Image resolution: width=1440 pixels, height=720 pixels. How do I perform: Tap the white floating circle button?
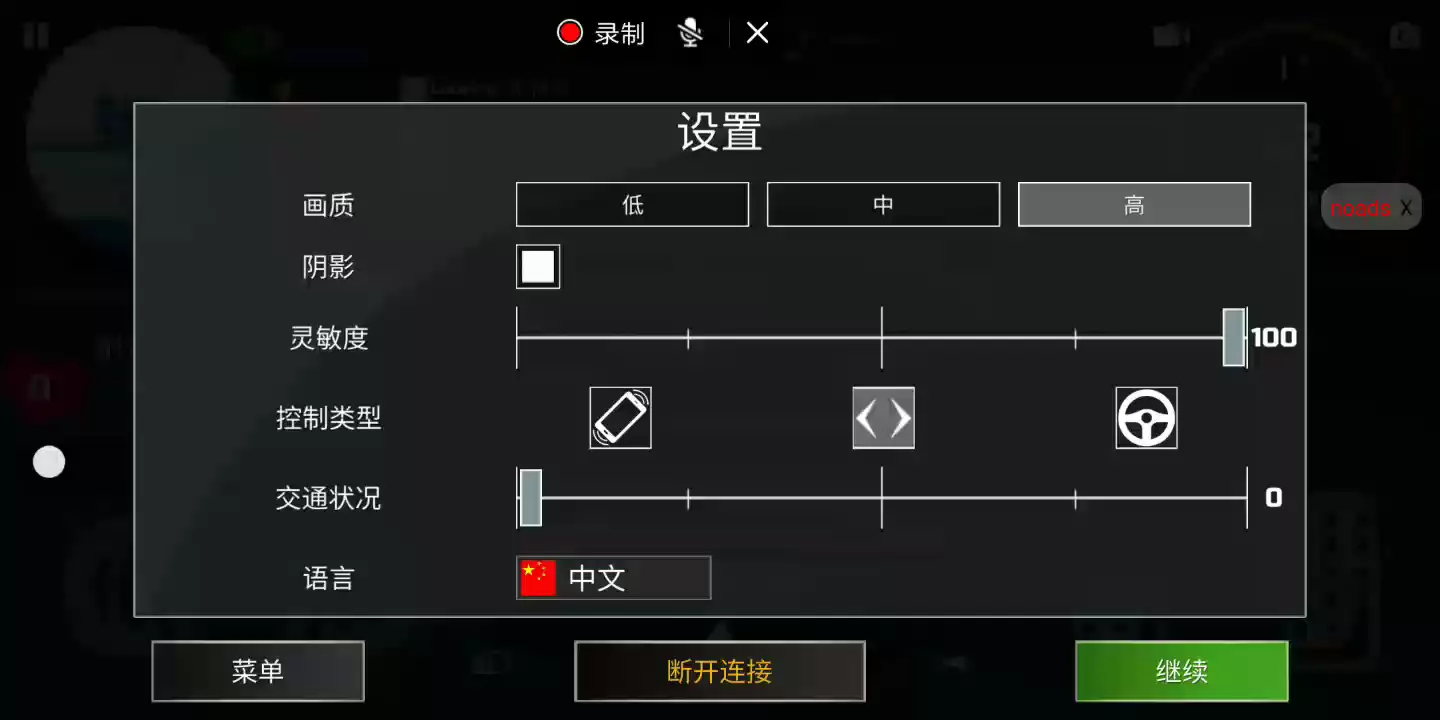coord(49,462)
